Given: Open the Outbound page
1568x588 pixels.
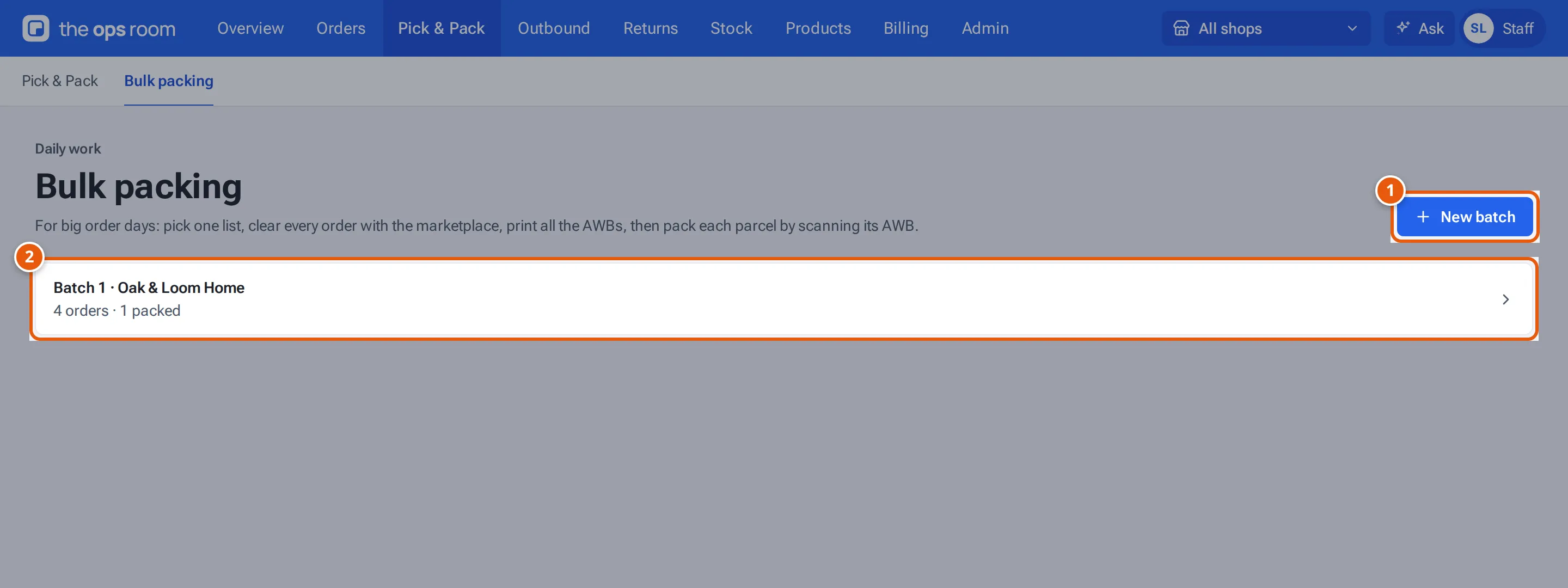Looking at the screenshot, I should (x=554, y=28).
